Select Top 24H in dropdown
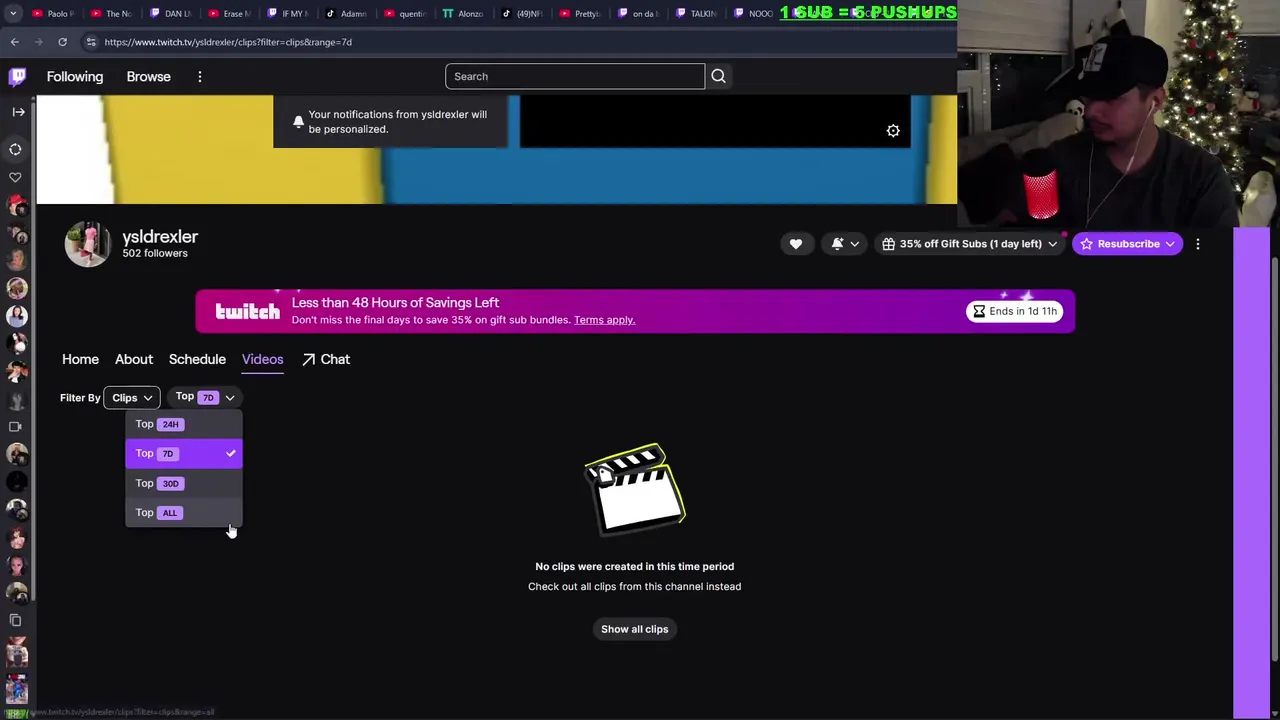This screenshot has width=1280, height=720. tap(184, 424)
